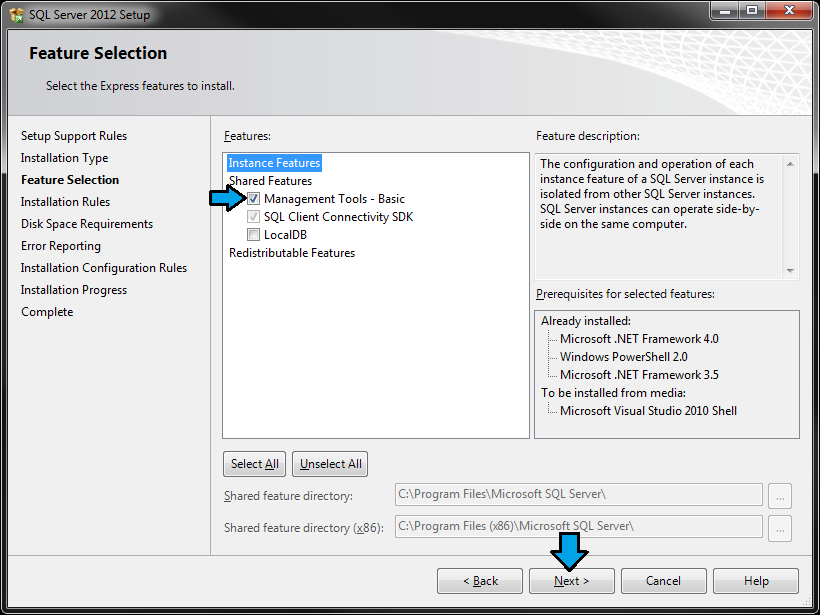The height and width of the screenshot is (615, 820).
Task: Maximize the SQL Server 2012 Setup window
Action: (x=751, y=11)
